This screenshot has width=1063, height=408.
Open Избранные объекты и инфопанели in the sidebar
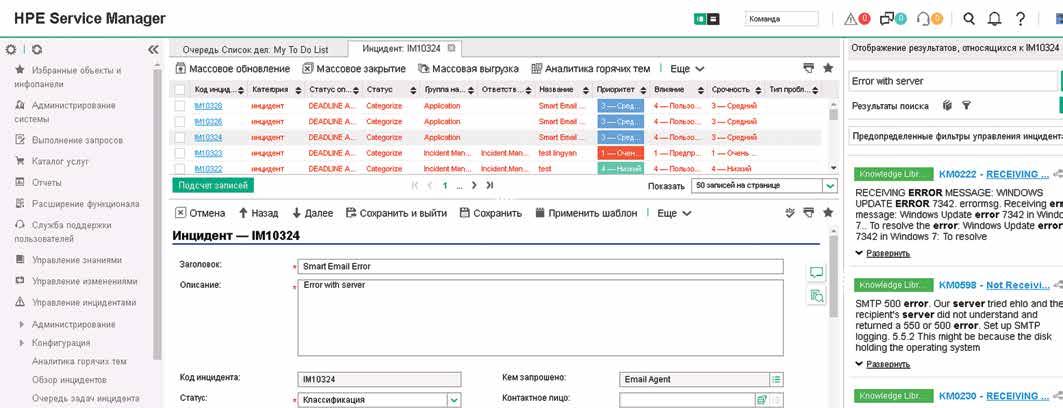(68, 77)
